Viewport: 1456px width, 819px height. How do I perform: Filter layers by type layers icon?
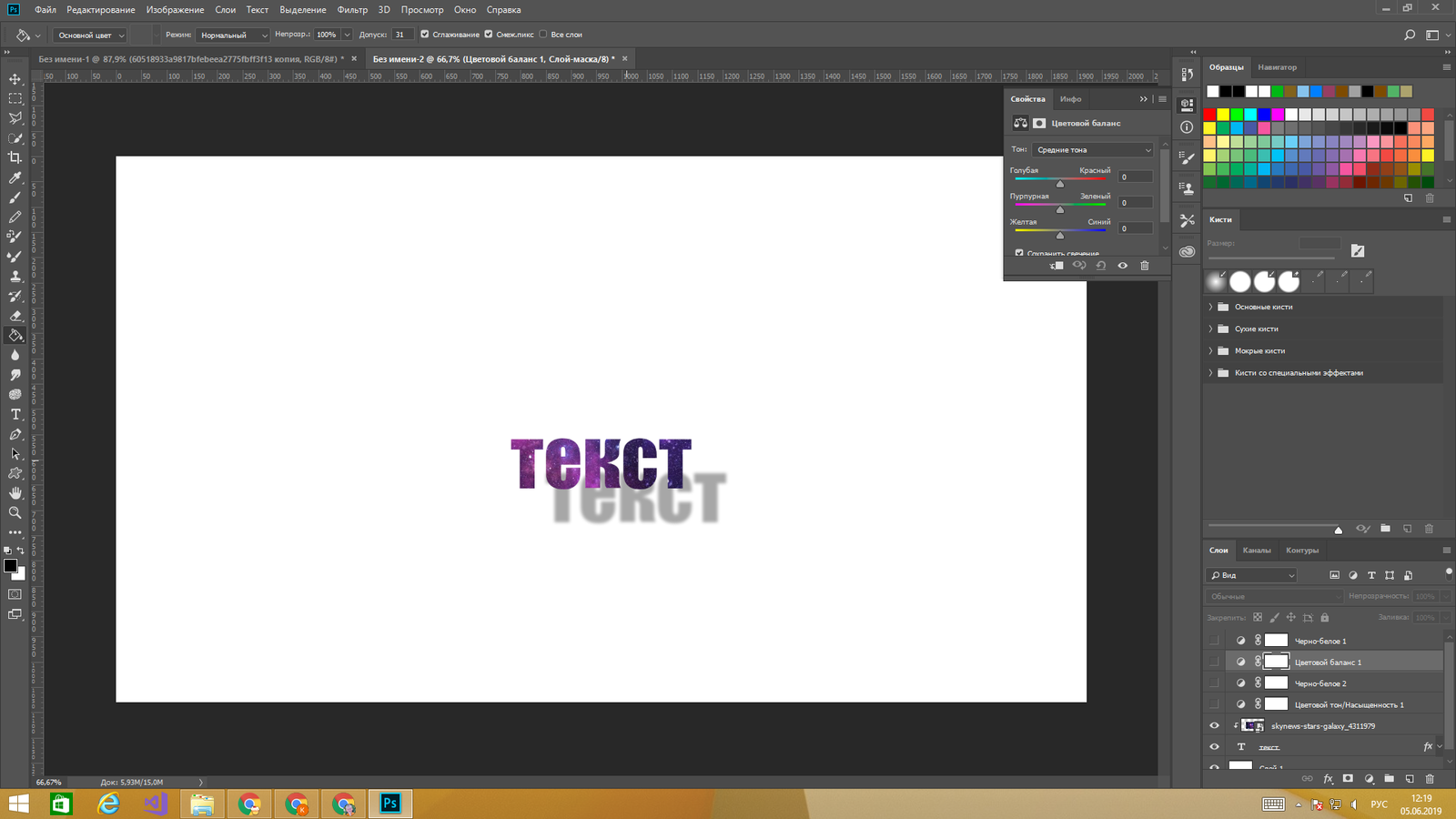1371,575
